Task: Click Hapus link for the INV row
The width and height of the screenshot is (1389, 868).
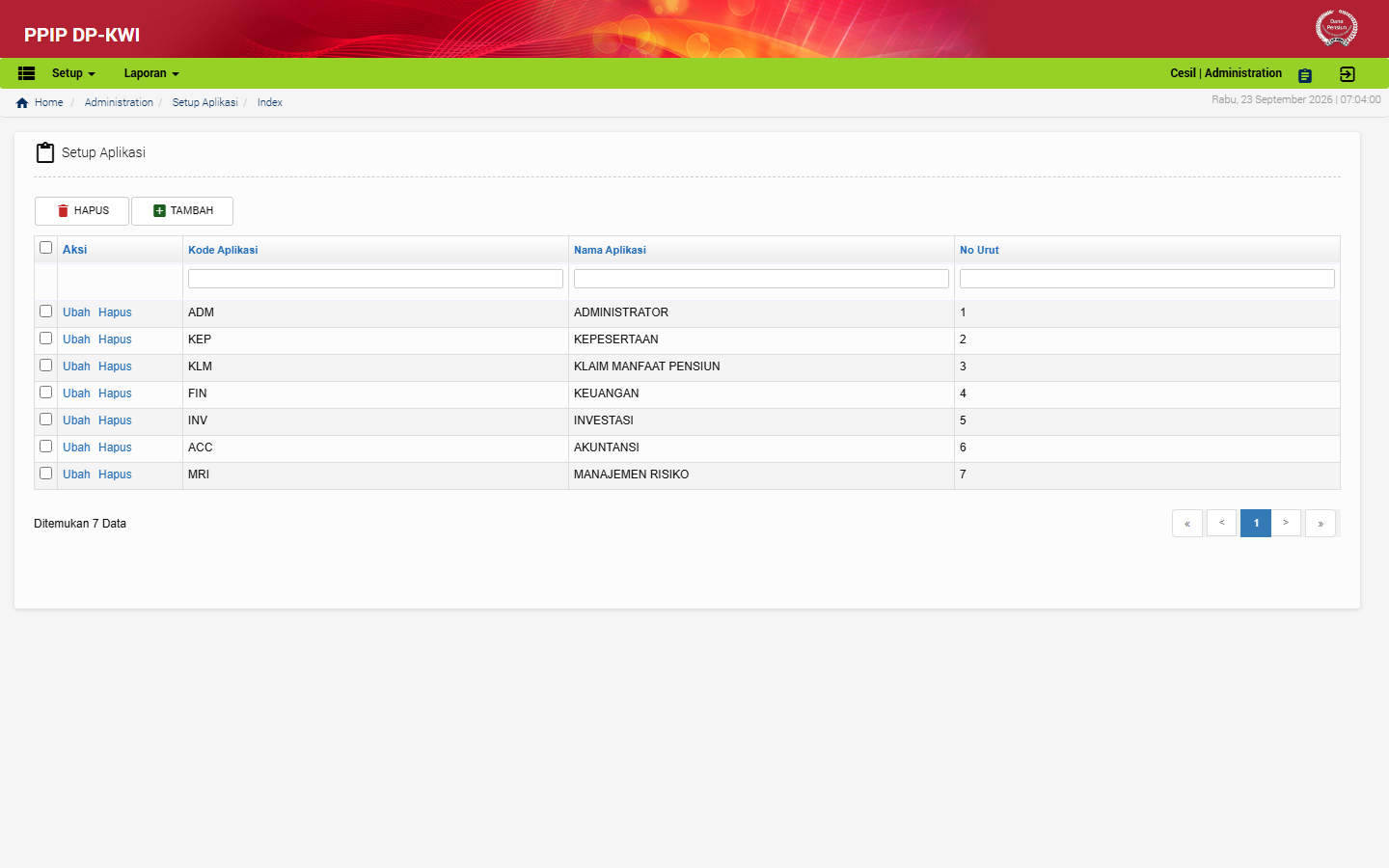Action: (115, 420)
